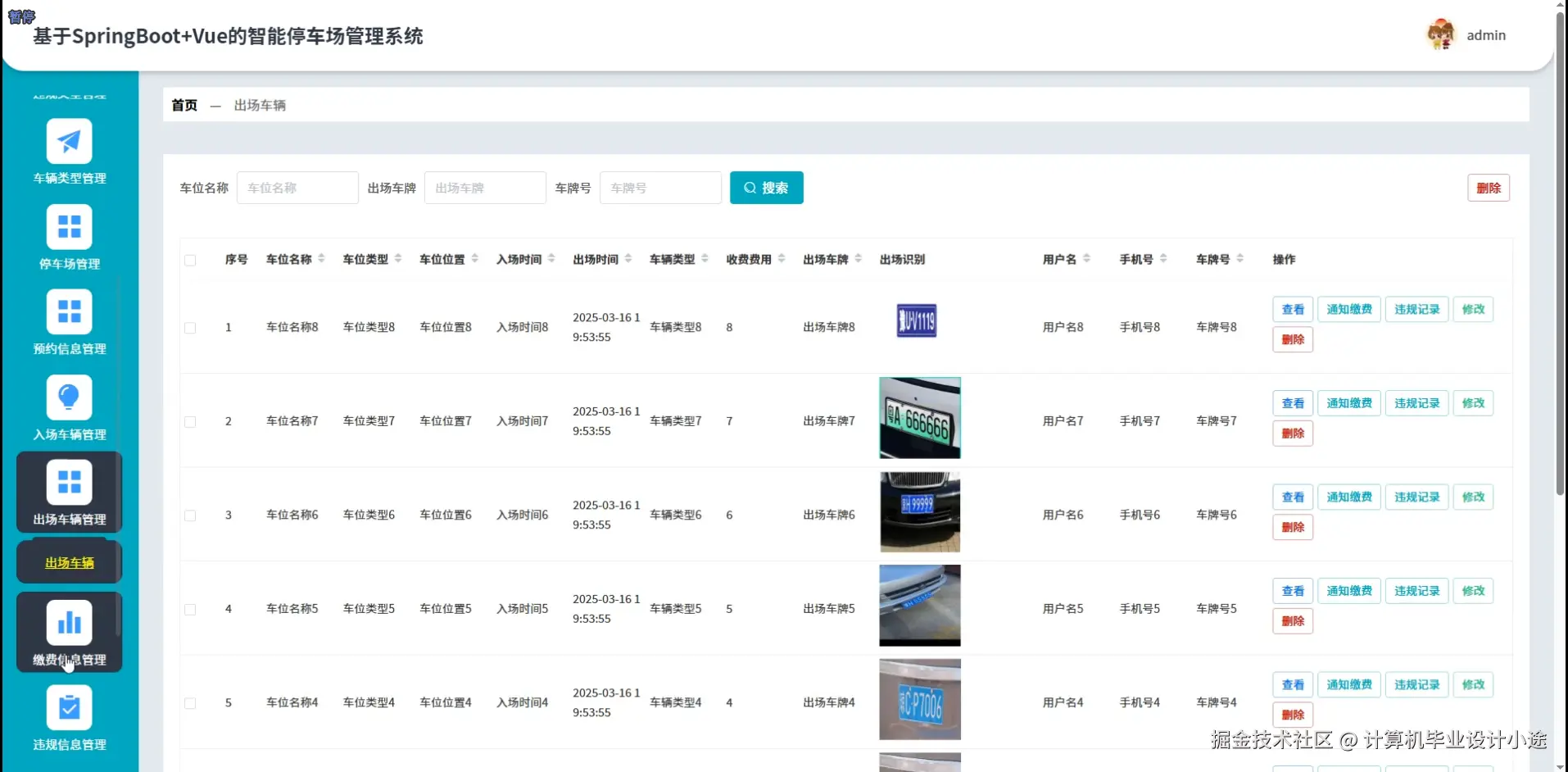Open the 预约信息管理 menu label

pos(70,349)
